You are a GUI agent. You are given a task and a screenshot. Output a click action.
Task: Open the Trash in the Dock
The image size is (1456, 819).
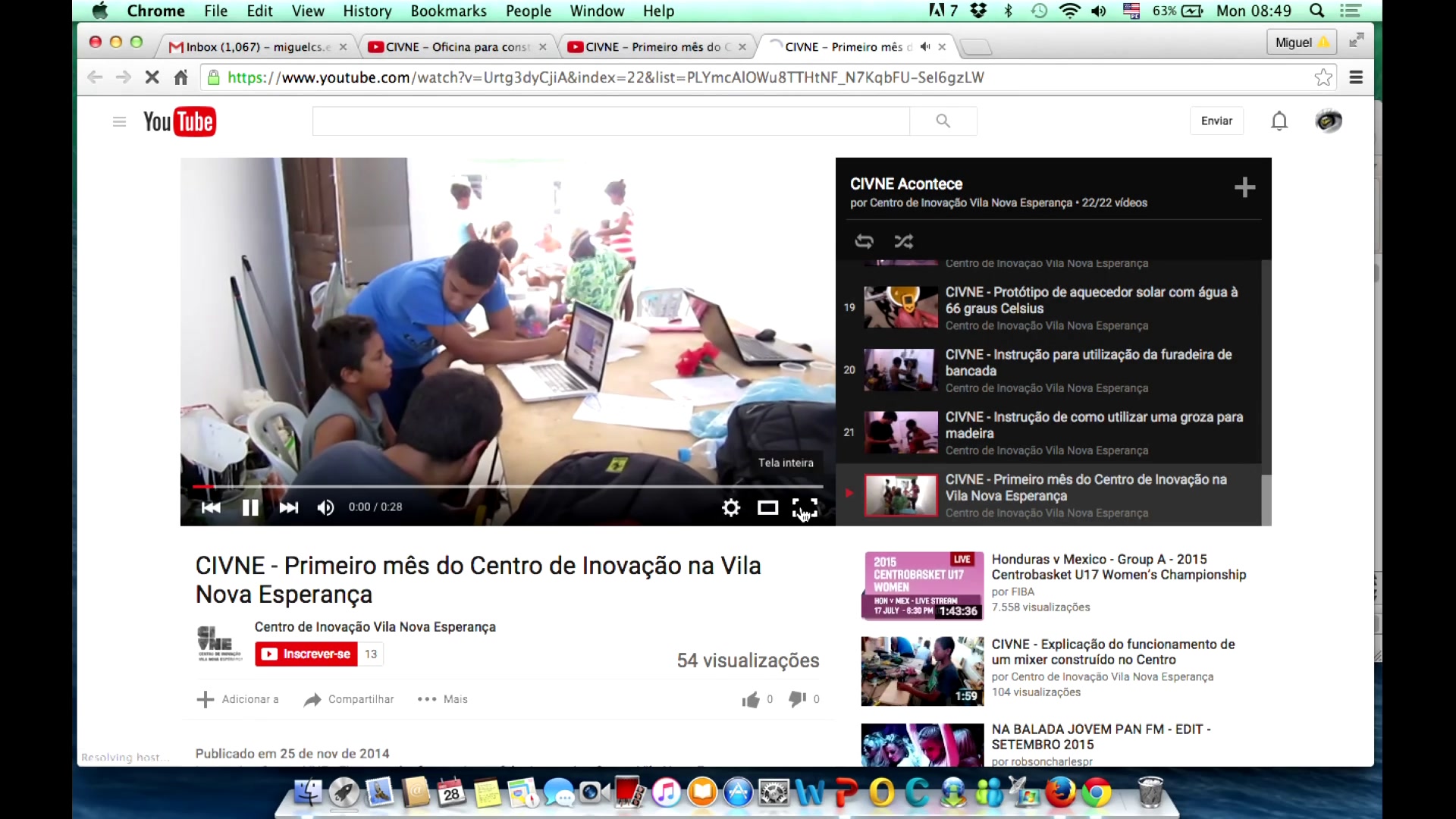[1150, 793]
